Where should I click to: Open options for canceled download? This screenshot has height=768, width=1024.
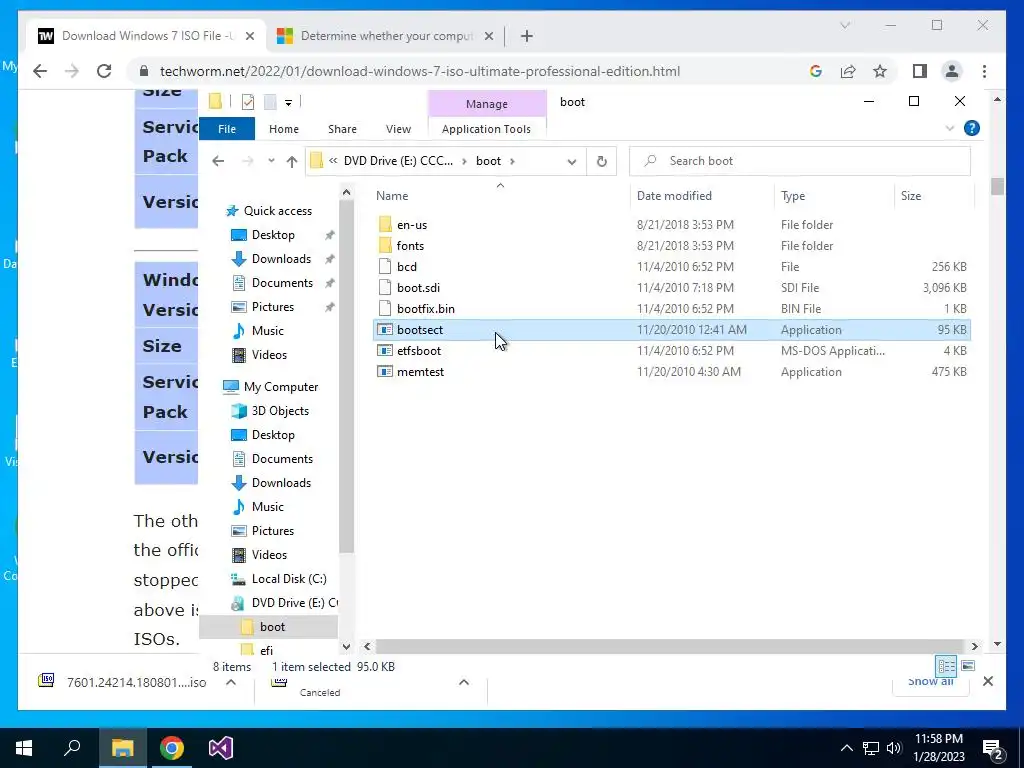464,682
